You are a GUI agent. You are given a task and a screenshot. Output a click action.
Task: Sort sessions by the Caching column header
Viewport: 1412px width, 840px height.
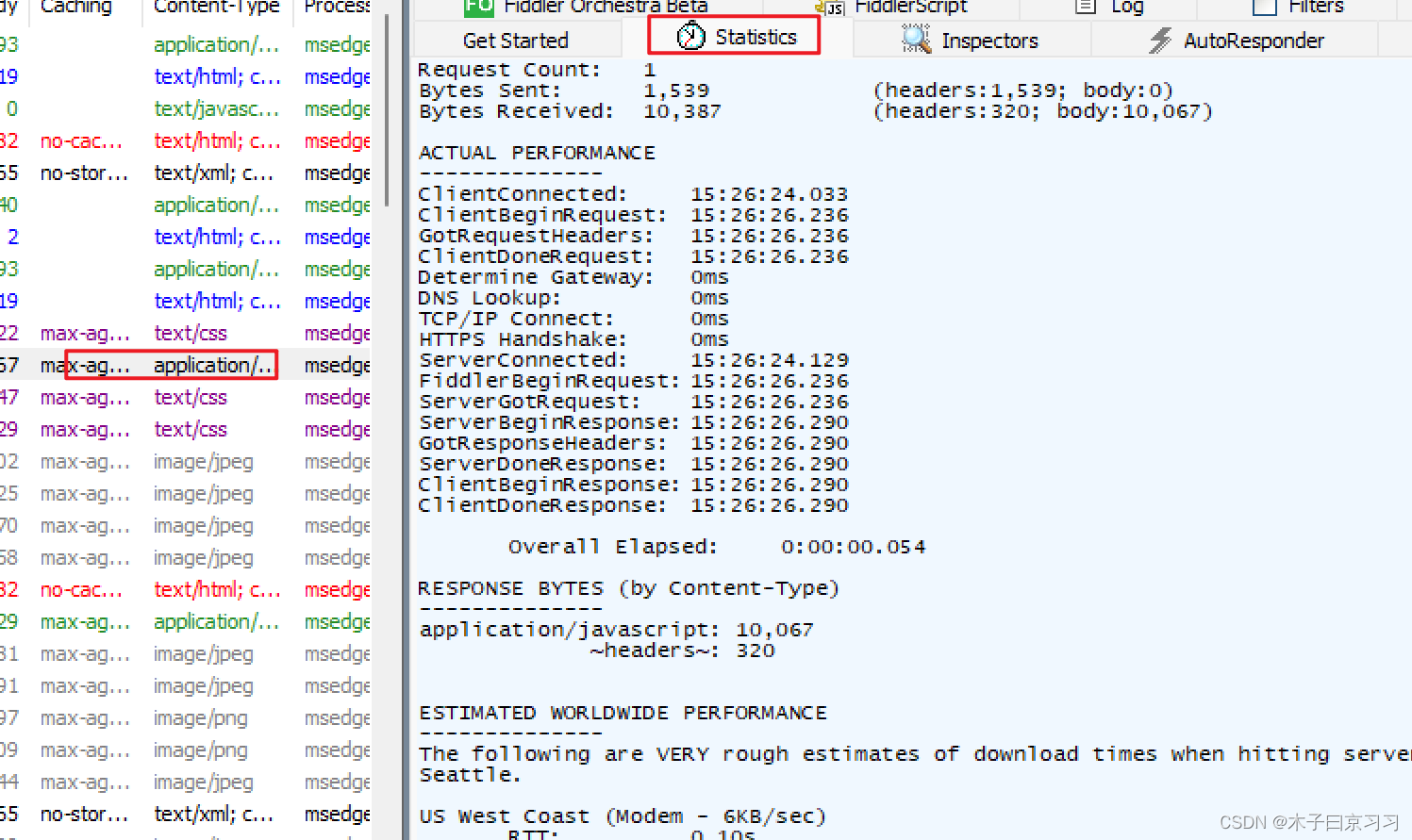[x=75, y=7]
